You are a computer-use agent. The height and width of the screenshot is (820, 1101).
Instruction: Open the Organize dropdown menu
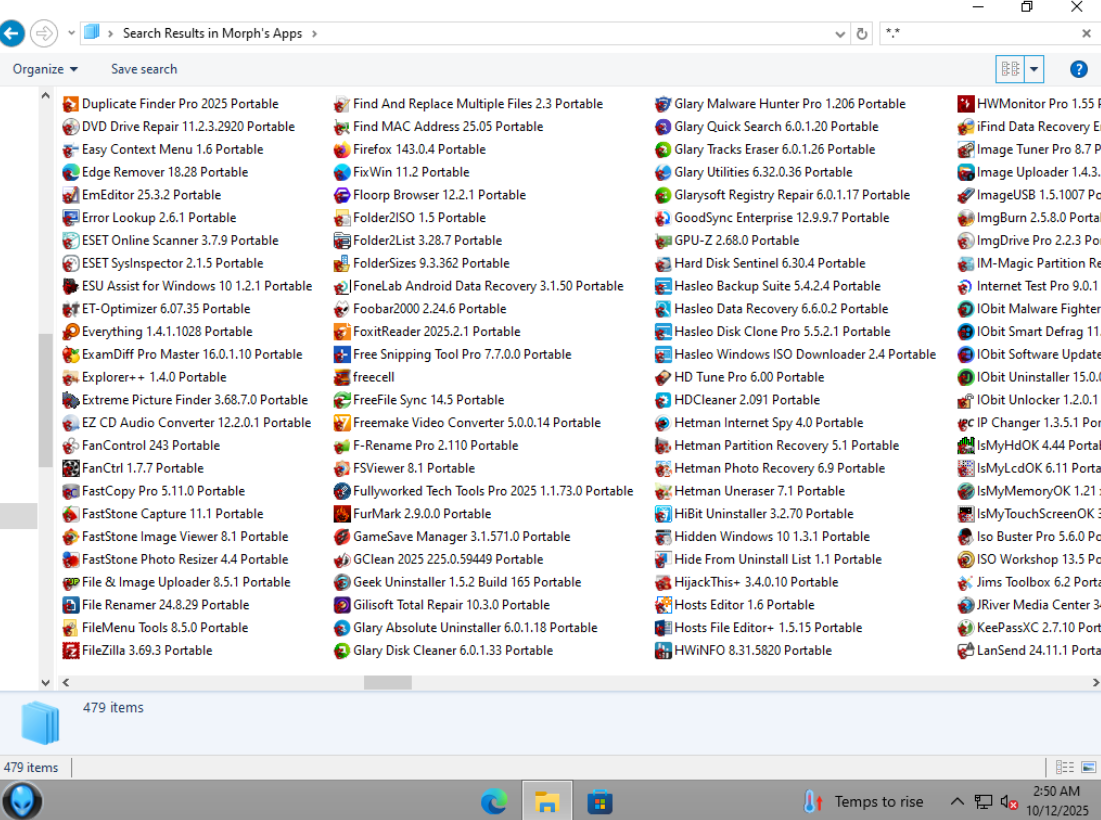point(45,69)
